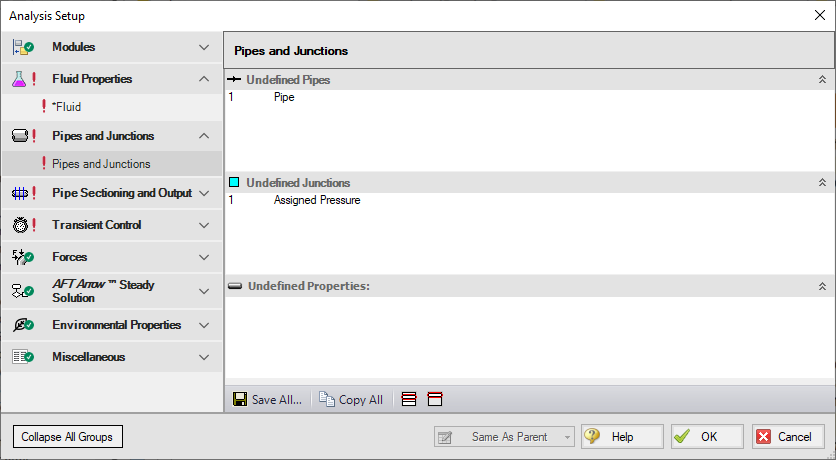The height and width of the screenshot is (460, 836).
Task: Confirm with the OK button
Action: pos(707,437)
